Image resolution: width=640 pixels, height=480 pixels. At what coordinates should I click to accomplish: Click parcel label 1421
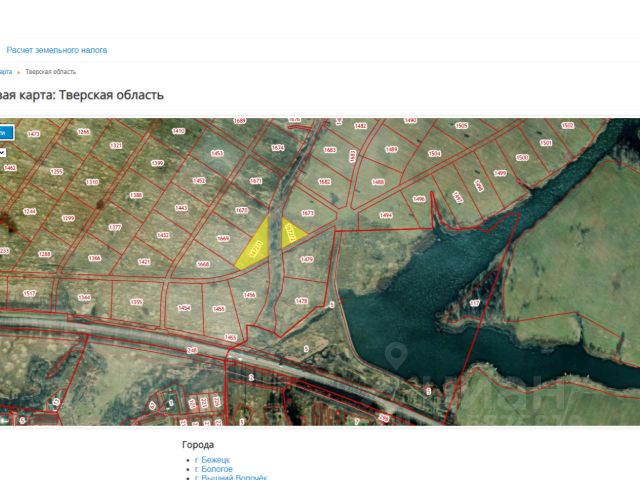(x=144, y=262)
